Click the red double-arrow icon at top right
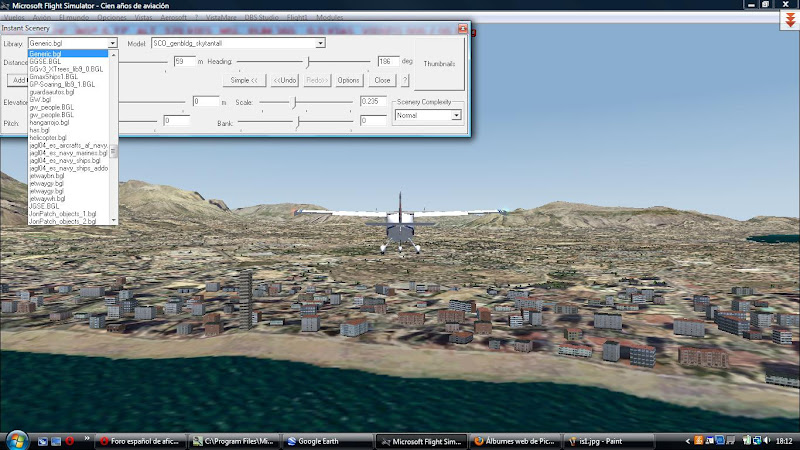This screenshot has width=800, height=450. point(790,20)
